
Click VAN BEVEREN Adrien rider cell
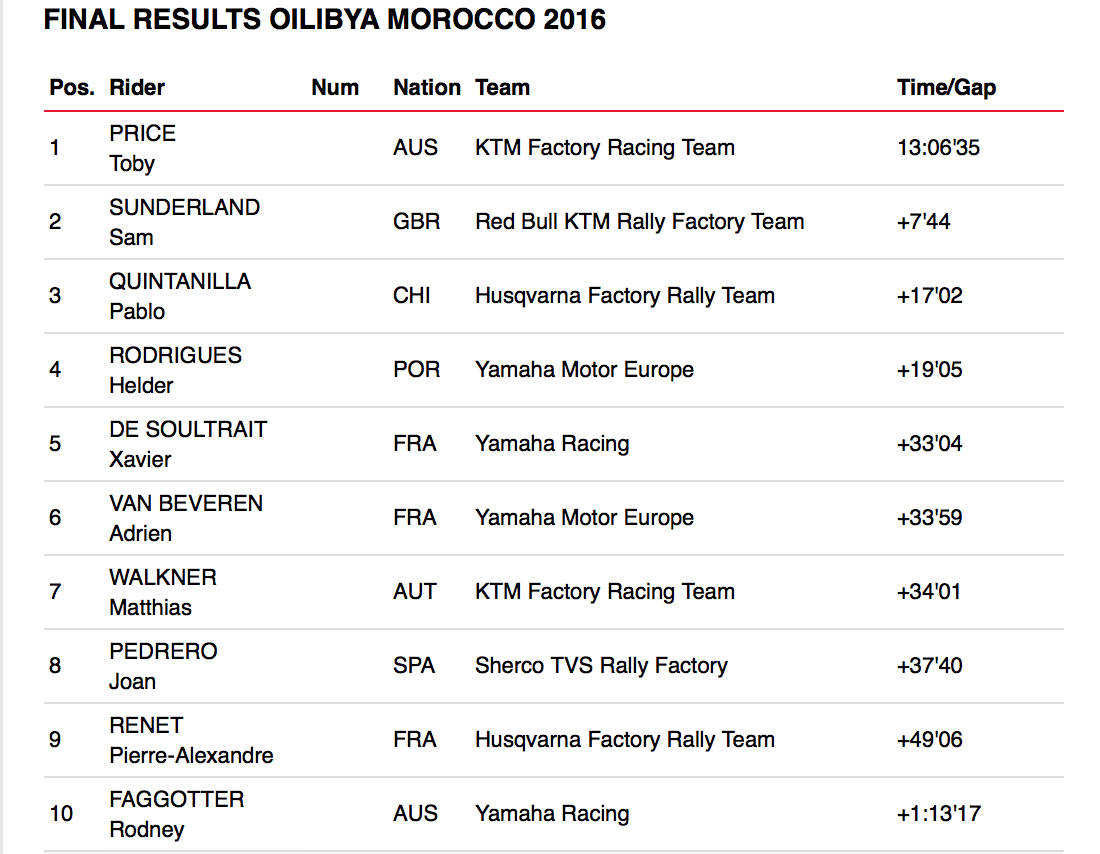coord(186,518)
